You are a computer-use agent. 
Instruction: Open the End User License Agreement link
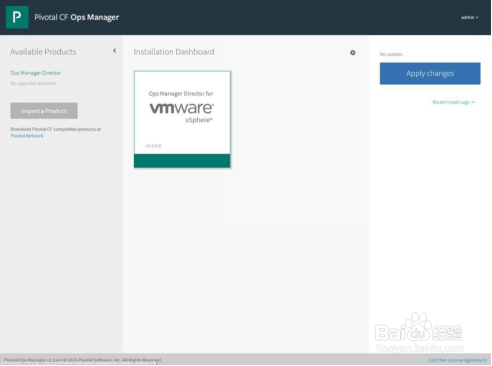pyautogui.click(x=457, y=360)
